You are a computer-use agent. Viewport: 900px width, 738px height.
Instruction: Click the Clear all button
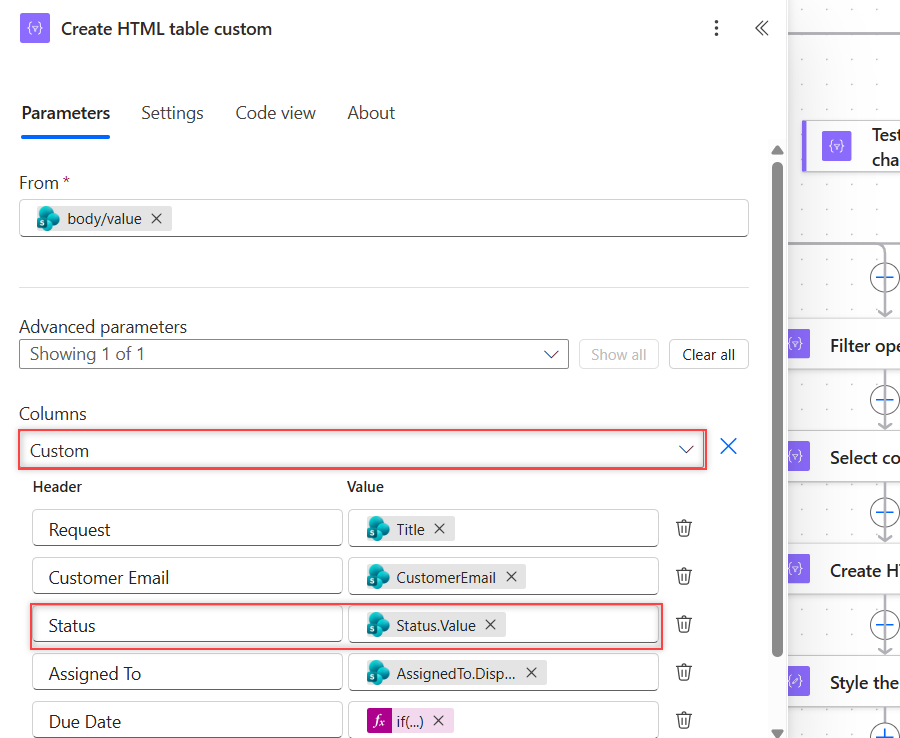[708, 355]
